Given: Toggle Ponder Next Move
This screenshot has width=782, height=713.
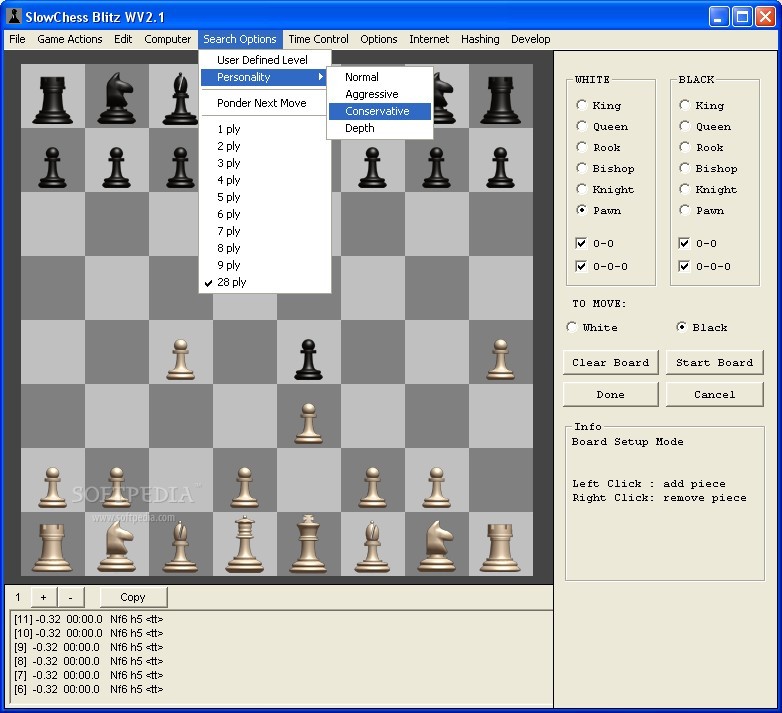Looking at the screenshot, I should pyautogui.click(x=265, y=103).
